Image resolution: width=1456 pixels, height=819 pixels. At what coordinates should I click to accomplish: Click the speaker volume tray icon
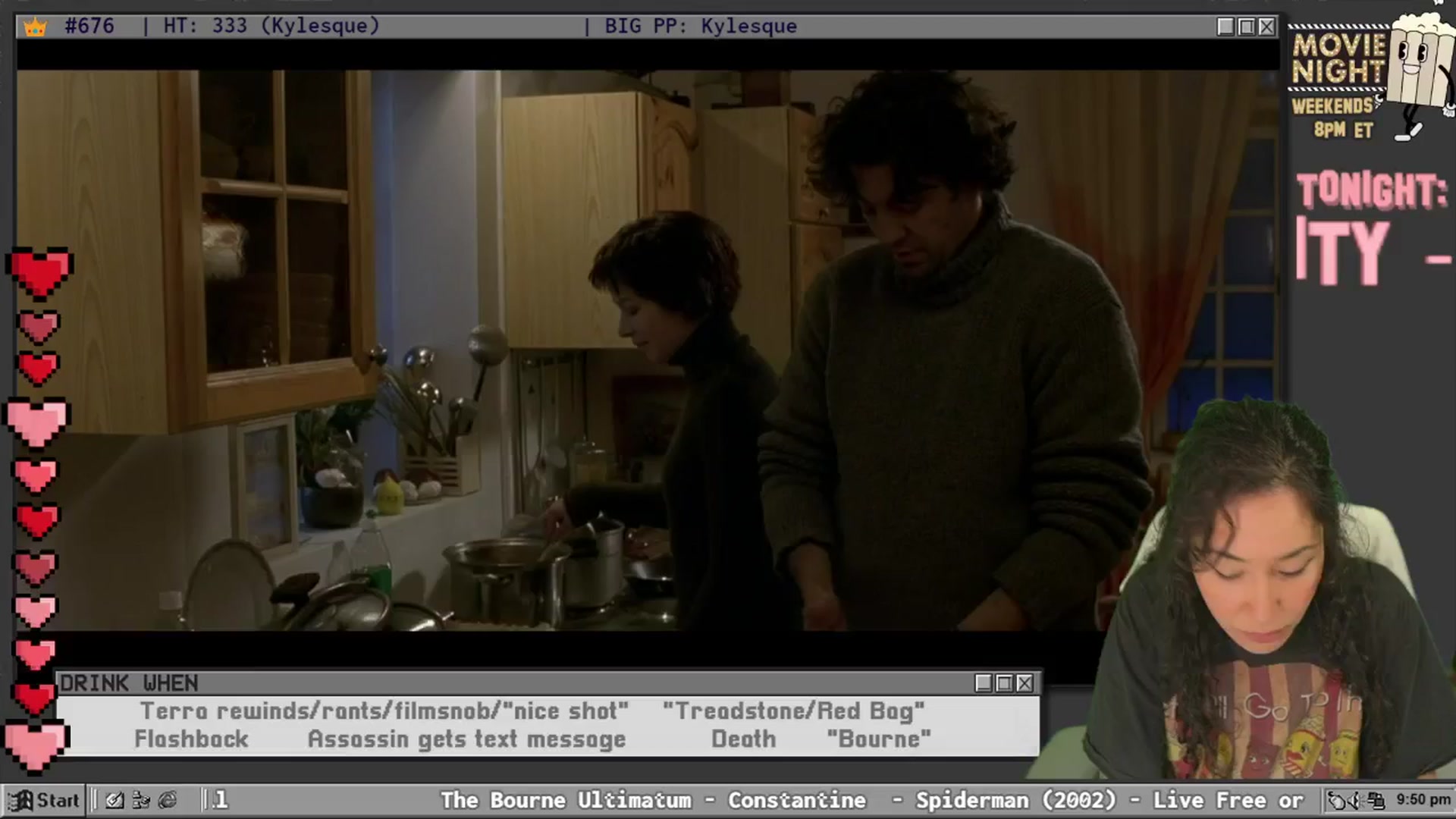click(1354, 800)
